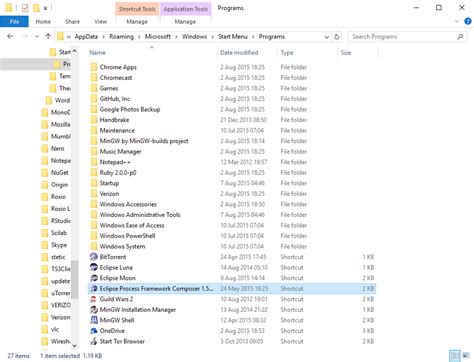
Task: Select vlc folder in navigation pane
Action: (x=55, y=329)
